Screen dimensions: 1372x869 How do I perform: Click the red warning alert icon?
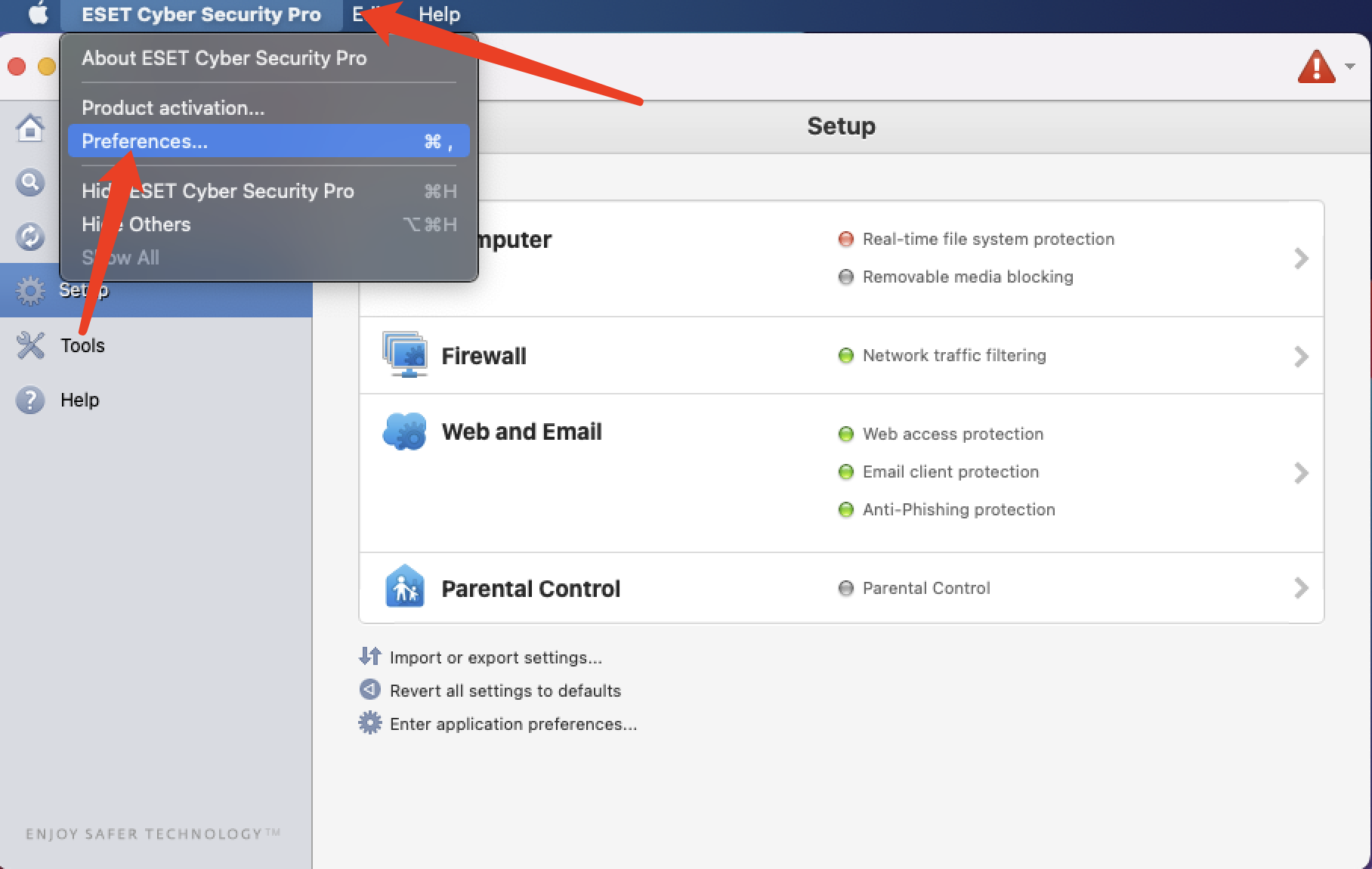(x=1316, y=66)
